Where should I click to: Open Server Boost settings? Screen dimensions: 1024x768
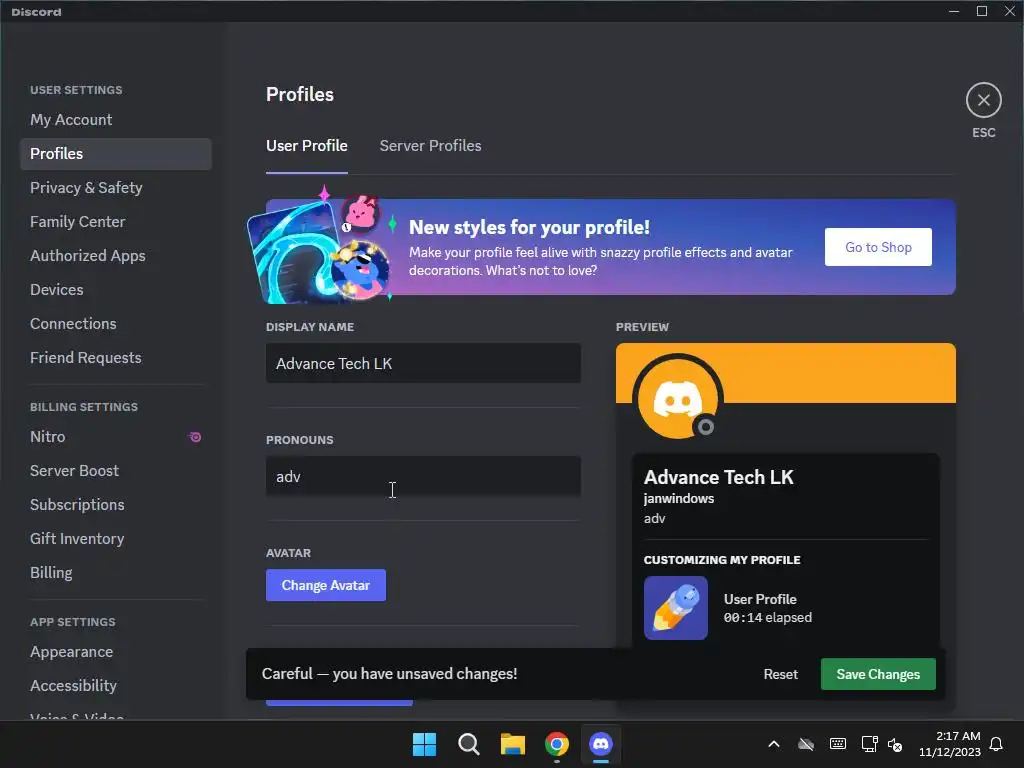[x=116, y=470]
